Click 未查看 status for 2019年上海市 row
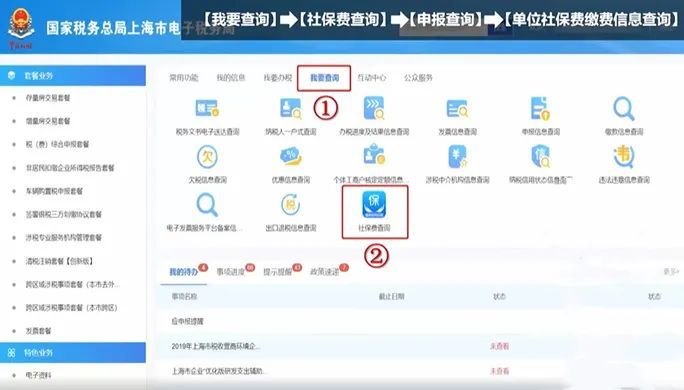 [499, 346]
